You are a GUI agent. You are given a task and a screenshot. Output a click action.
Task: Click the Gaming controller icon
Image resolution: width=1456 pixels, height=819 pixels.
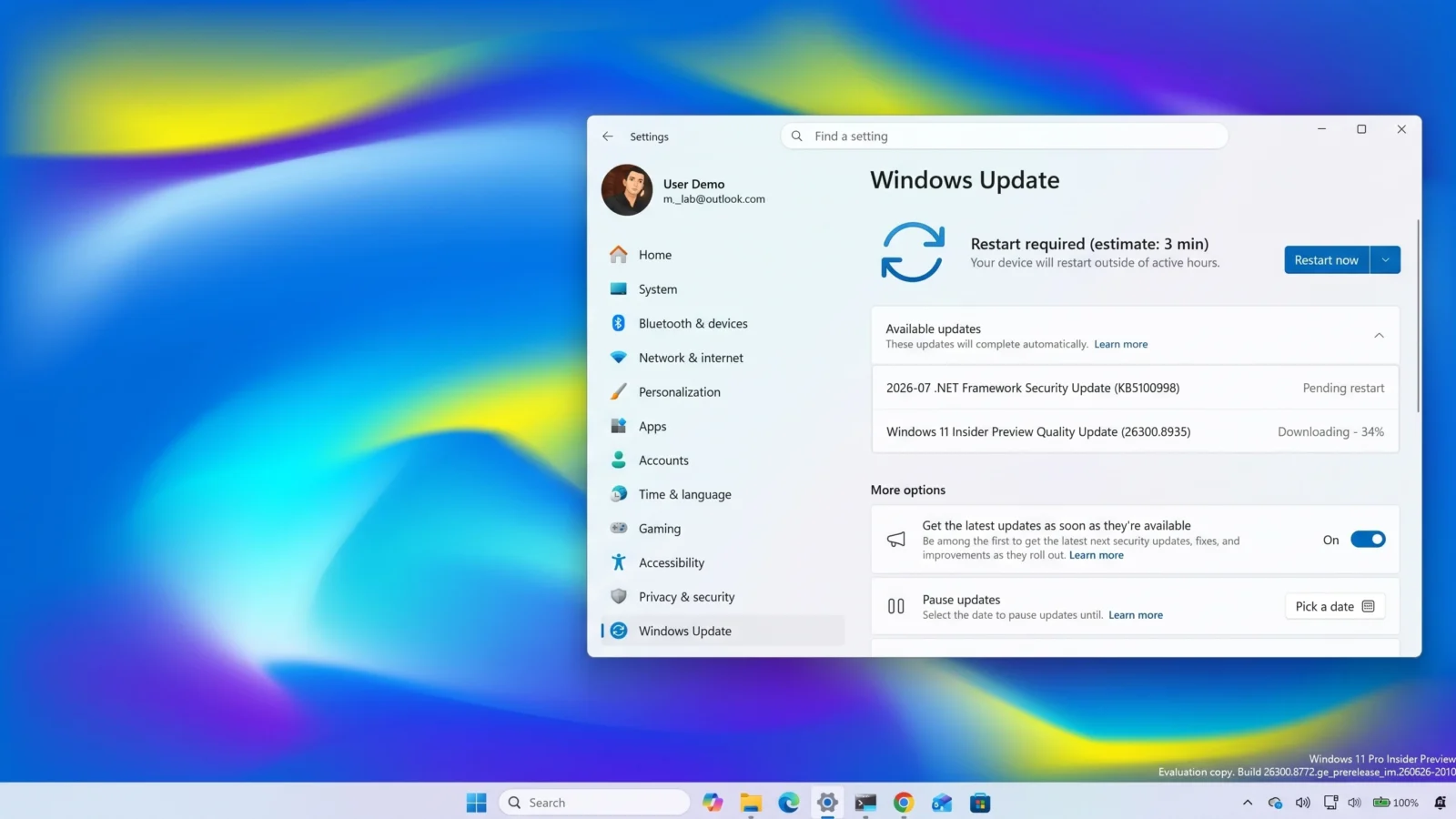point(619,528)
